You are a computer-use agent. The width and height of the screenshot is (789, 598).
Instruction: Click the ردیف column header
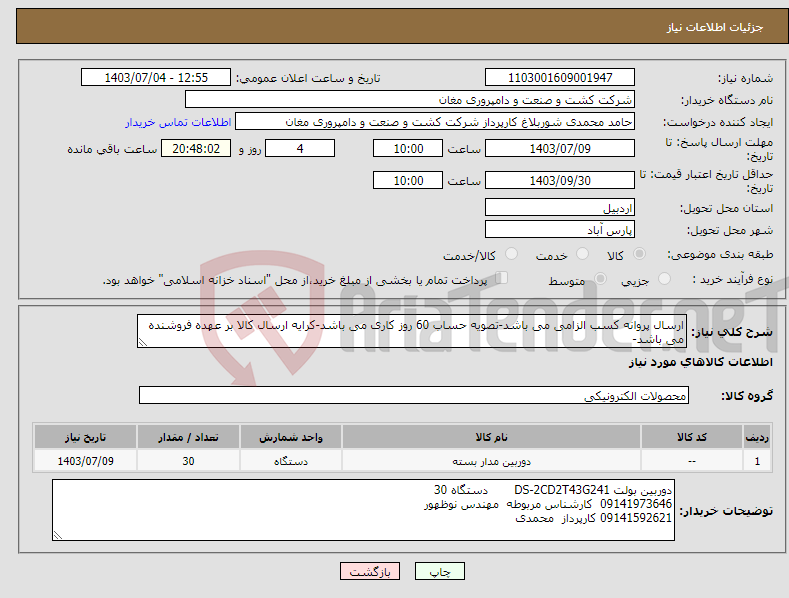[x=757, y=437]
